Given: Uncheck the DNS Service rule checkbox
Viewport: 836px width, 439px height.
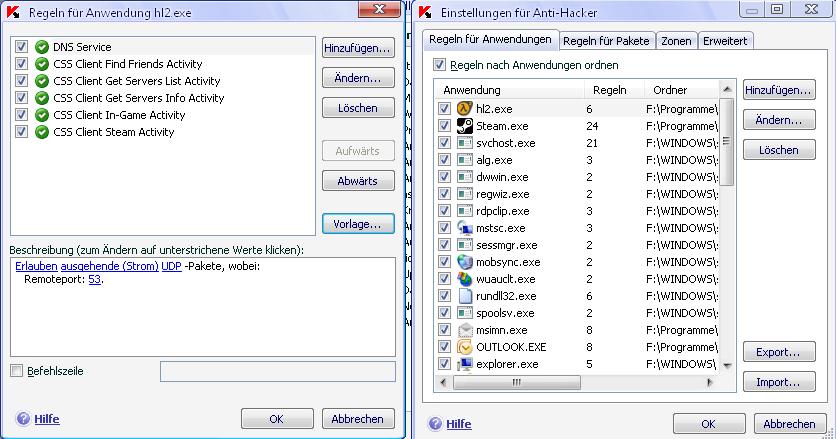Looking at the screenshot, I should tap(21, 46).
